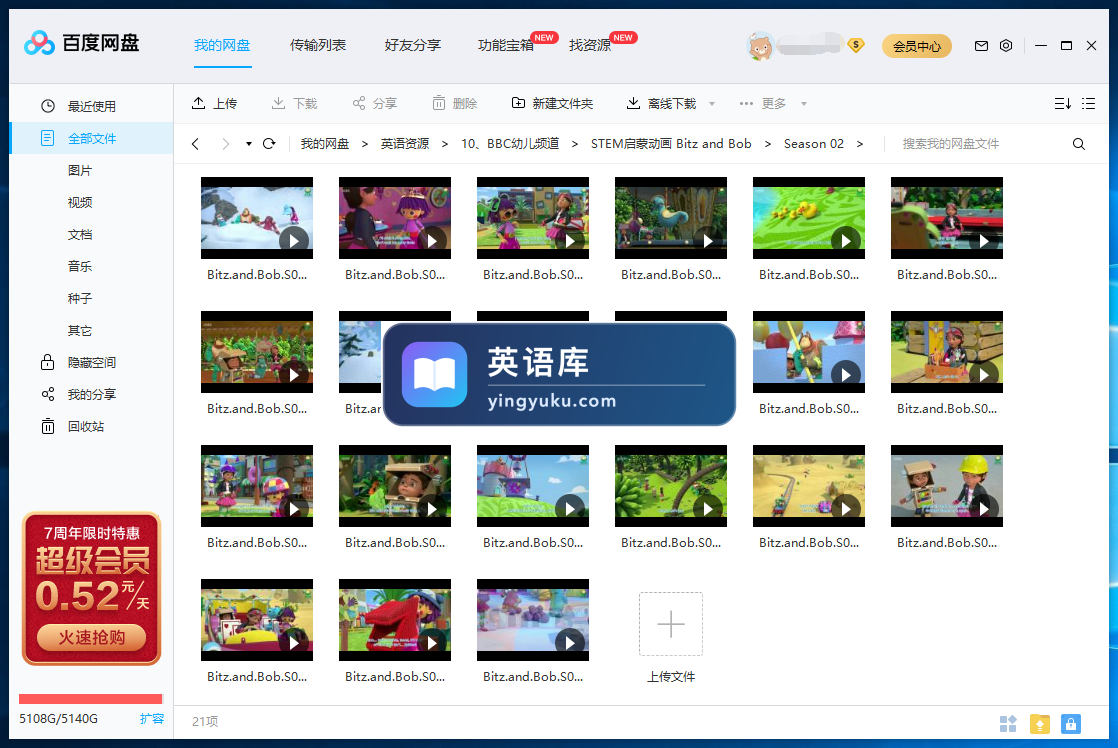Select the snowy scene video thumbnail
This screenshot has width=1118, height=748.
point(257,218)
